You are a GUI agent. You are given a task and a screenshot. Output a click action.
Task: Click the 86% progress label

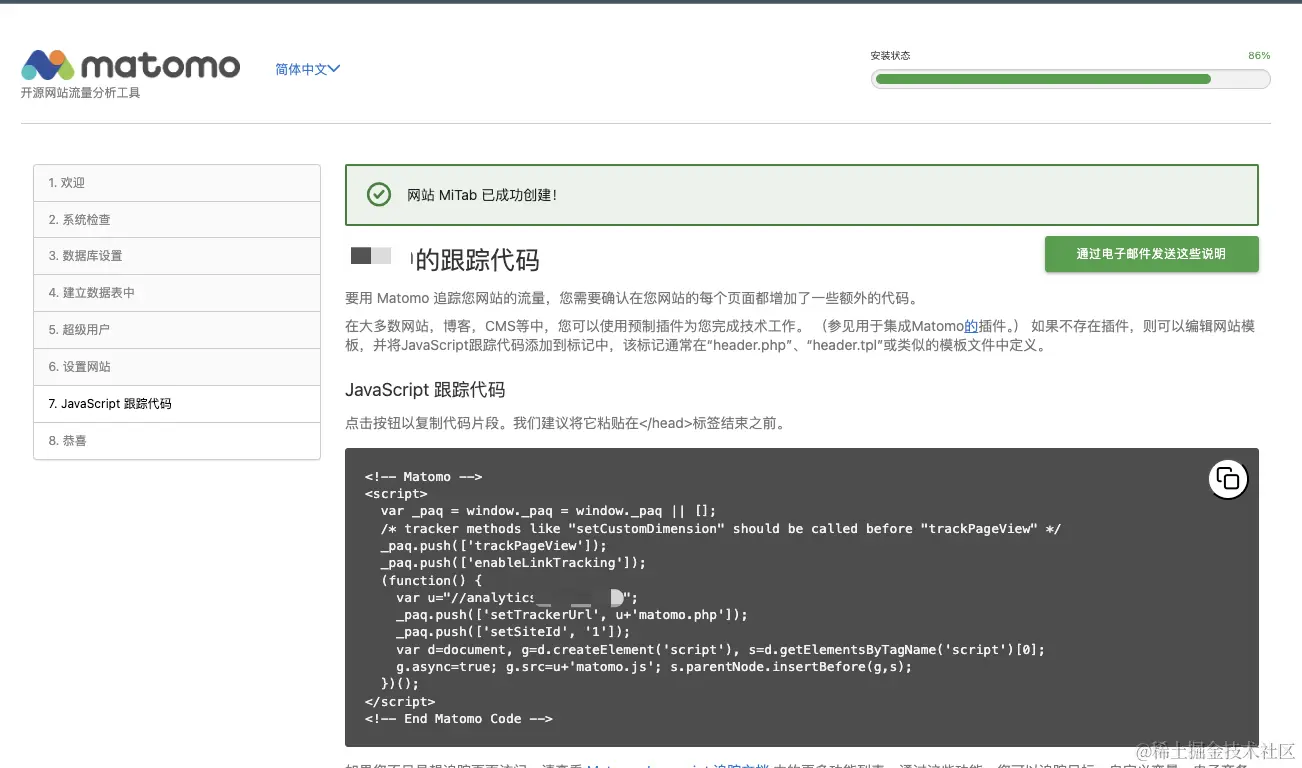[x=1259, y=56]
